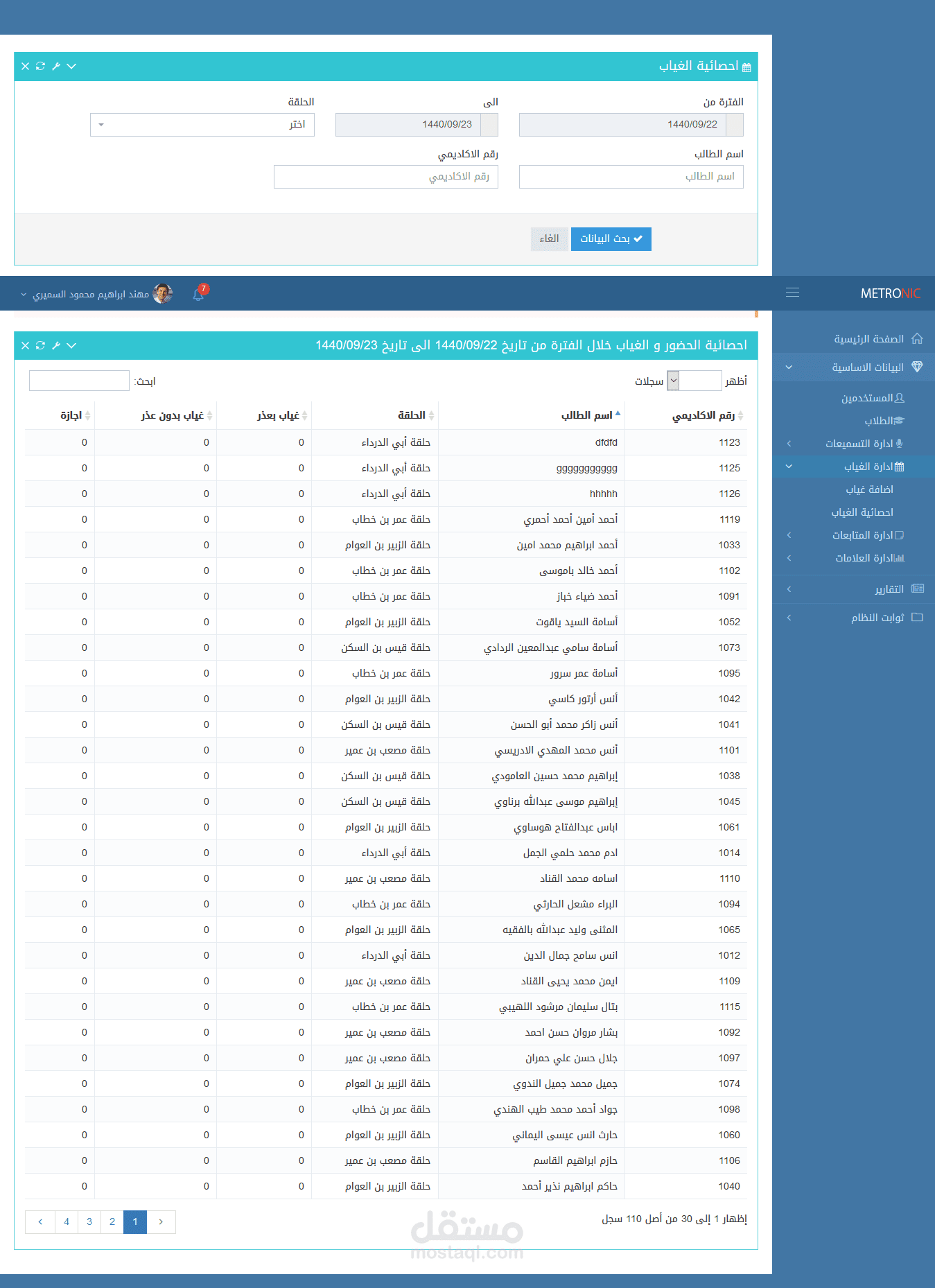Expand ادارة التسميعات submenu arrow
935x1288 pixels.
[x=789, y=444]
